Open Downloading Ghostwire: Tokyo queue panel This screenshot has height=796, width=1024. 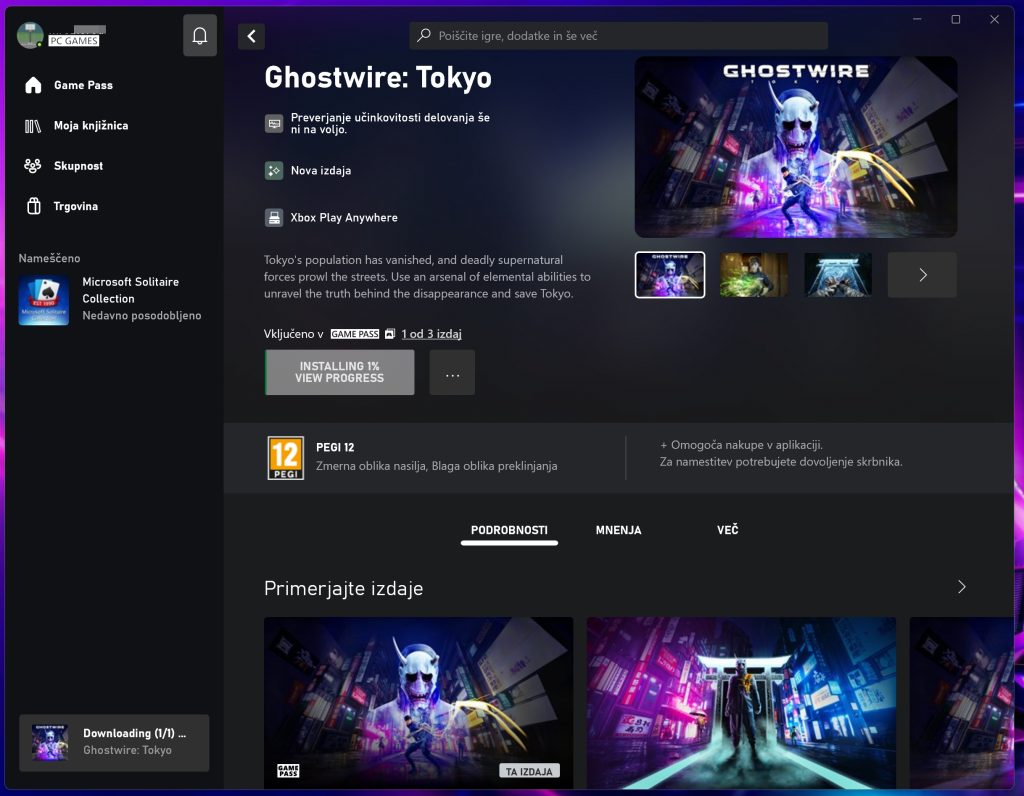(x=114, y=742)
